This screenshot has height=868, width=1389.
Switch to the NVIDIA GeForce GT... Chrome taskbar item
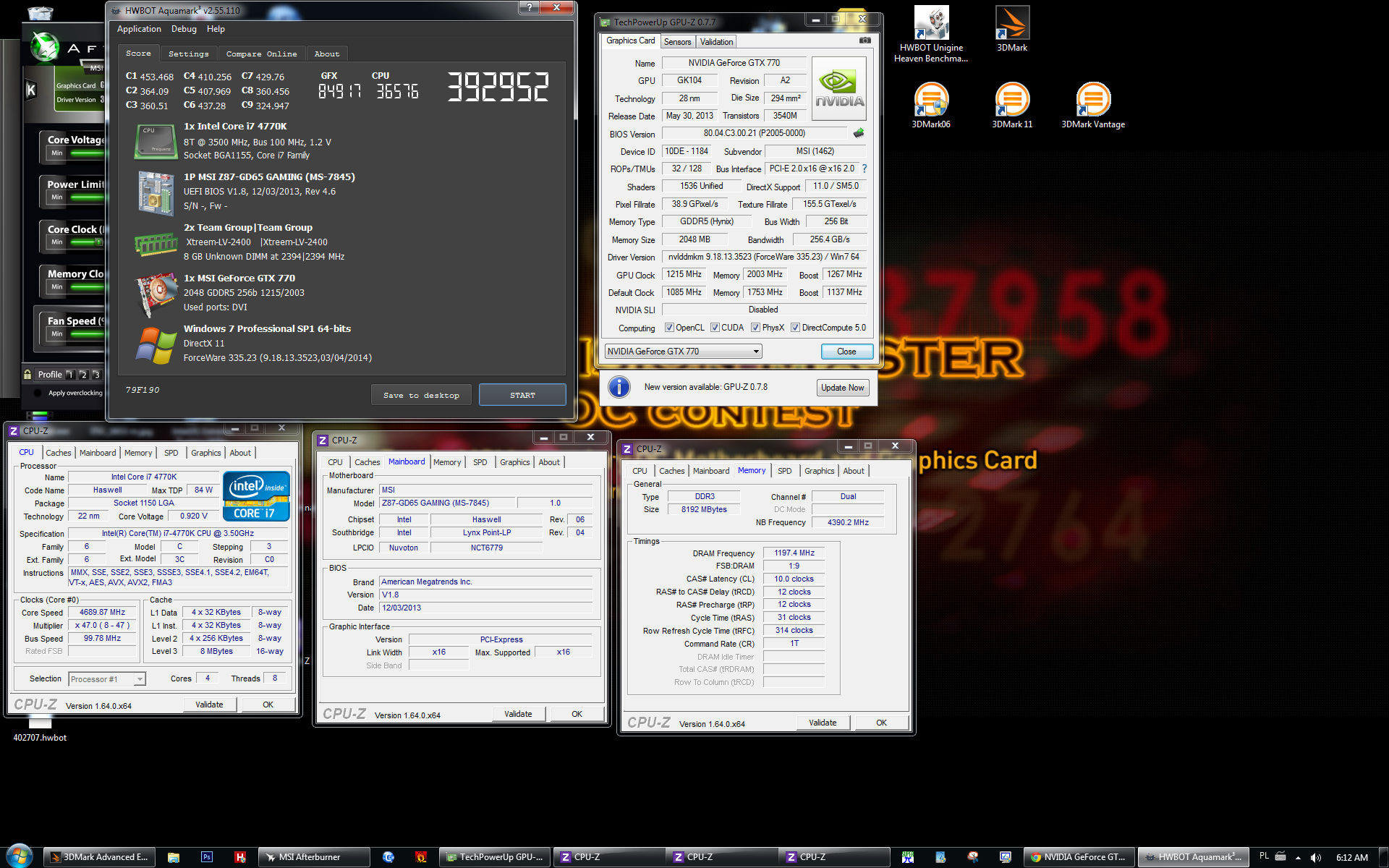[1079, 857]
